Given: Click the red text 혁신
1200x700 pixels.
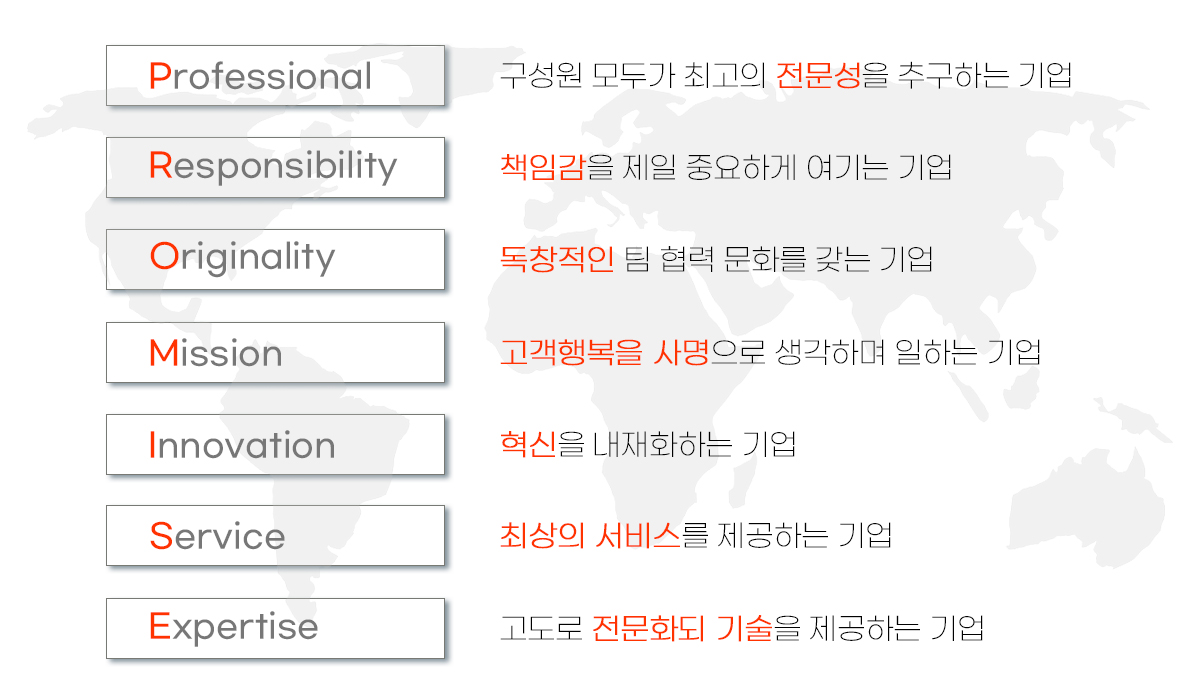Looking at the screenshot, I should pos(528,444).
